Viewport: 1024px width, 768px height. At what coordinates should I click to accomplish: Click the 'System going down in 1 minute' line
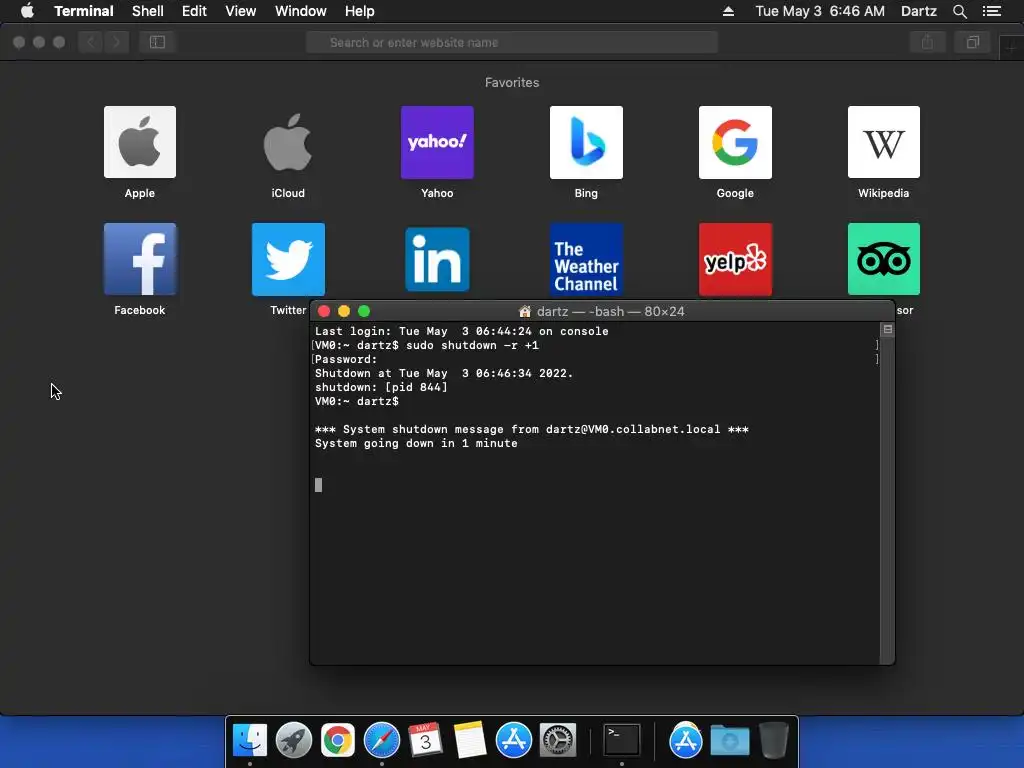pos(416,443)
